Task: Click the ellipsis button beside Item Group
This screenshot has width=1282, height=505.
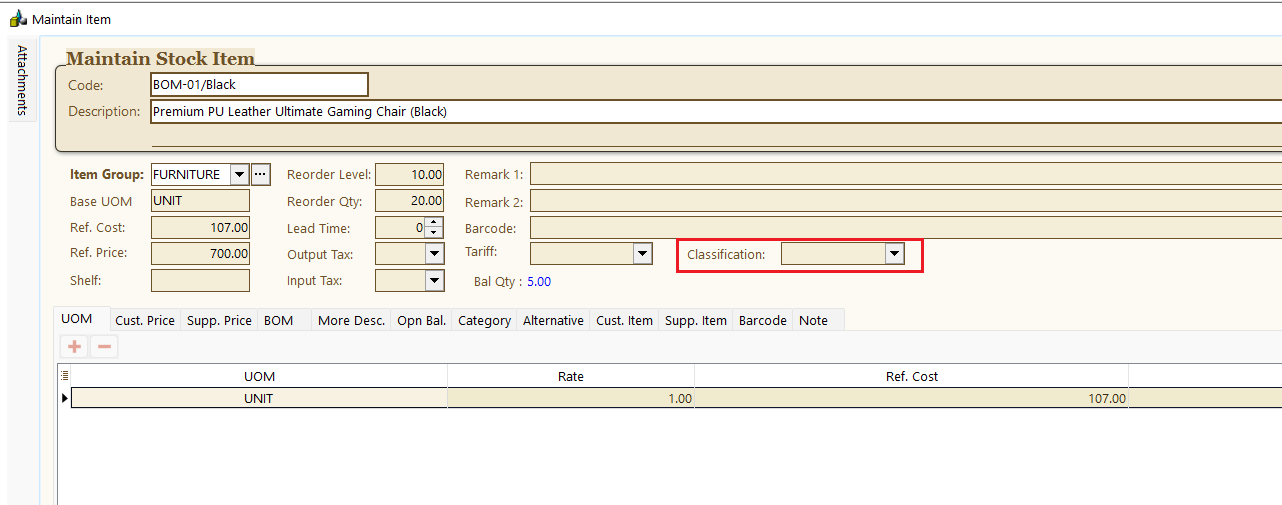Action: click(x=261, y=174)
